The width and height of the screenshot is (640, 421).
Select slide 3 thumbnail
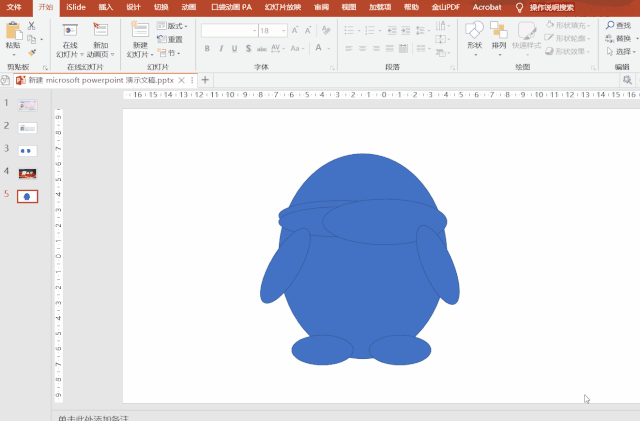[x=27, y=151]
